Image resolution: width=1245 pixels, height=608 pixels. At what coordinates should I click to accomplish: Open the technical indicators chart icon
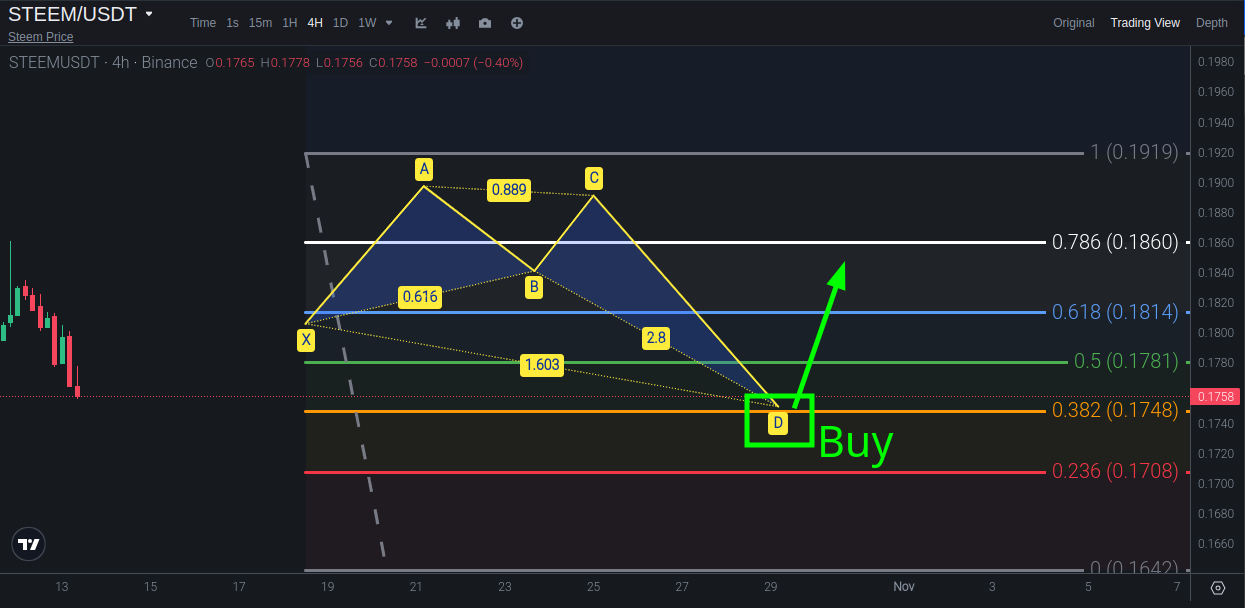click(x=421, y=23)
